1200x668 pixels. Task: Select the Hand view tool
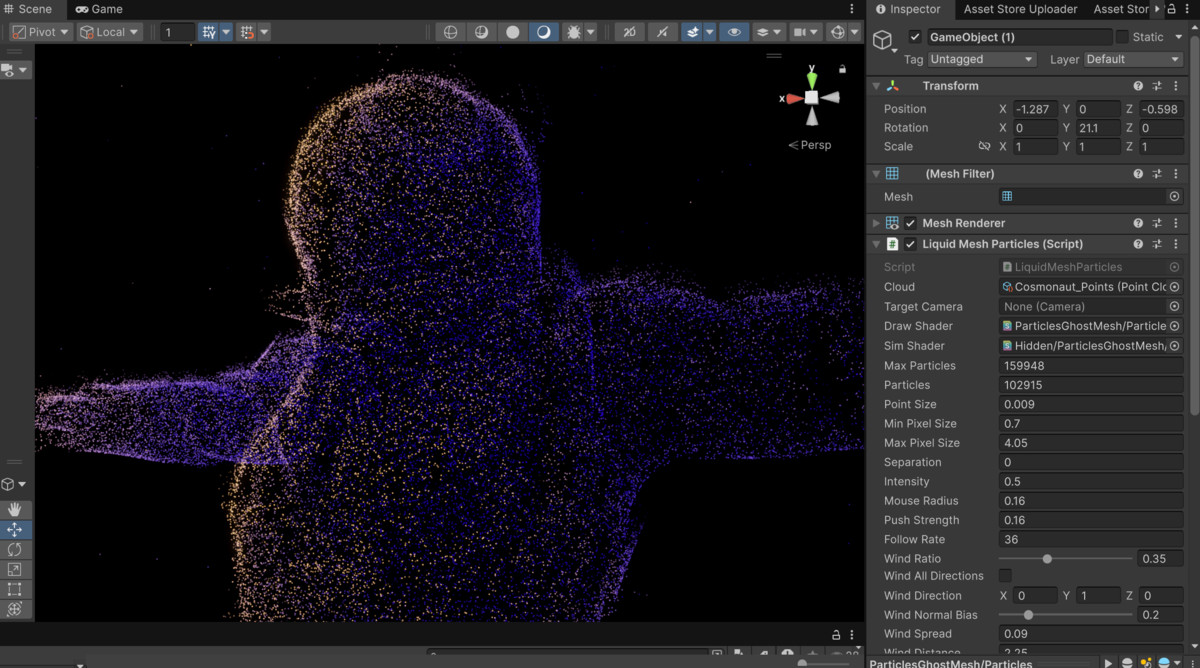(15, 510)
